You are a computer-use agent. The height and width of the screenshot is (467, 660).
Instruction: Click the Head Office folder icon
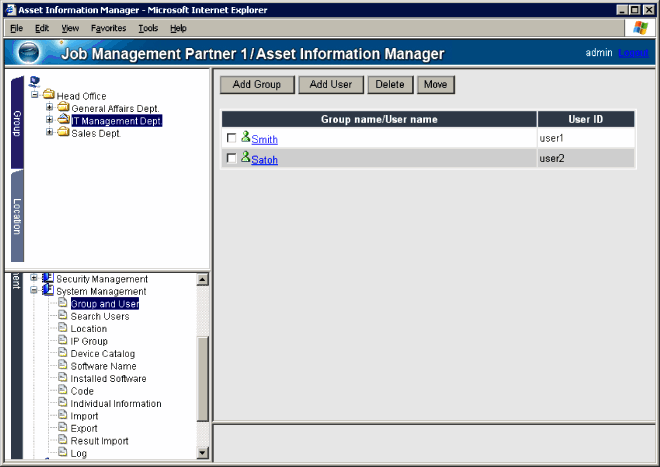(x=48, y=96)
